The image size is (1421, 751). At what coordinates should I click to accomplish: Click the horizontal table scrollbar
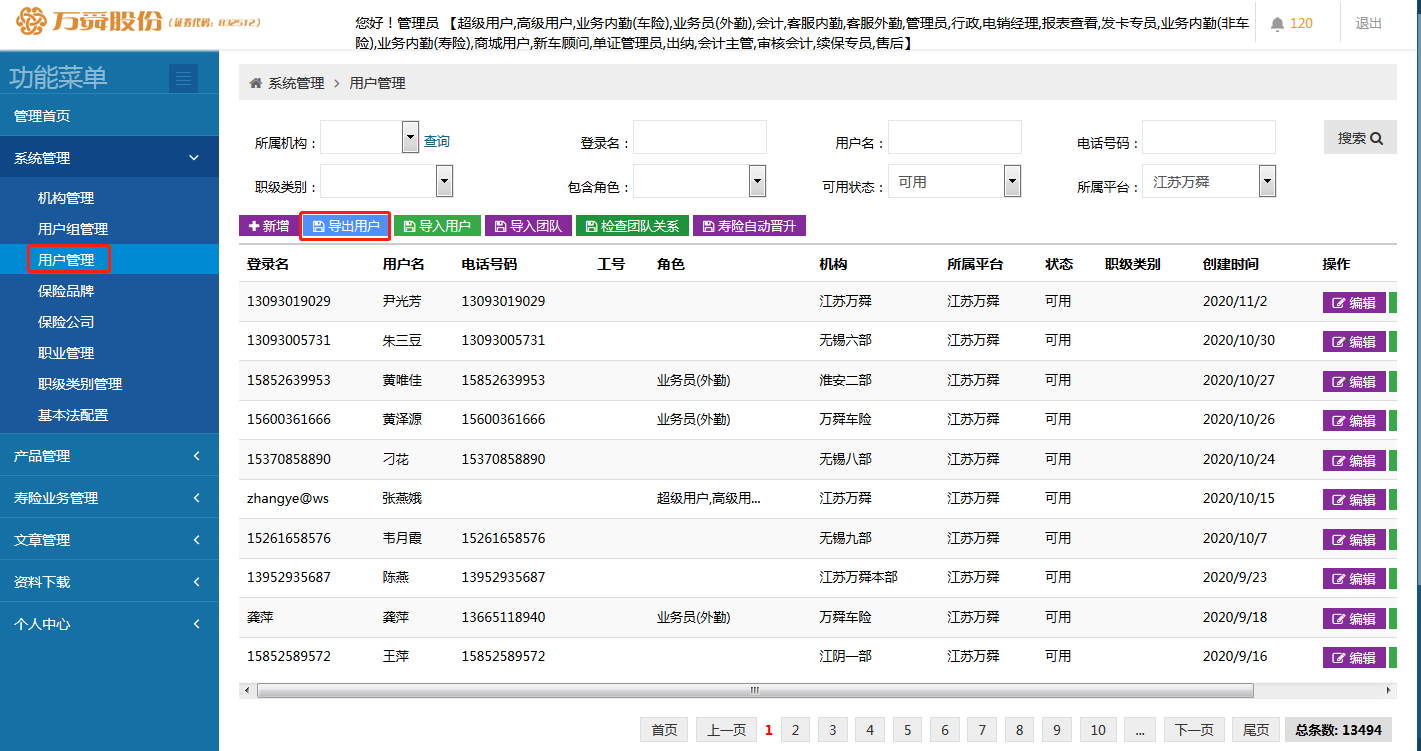point(755,690)
